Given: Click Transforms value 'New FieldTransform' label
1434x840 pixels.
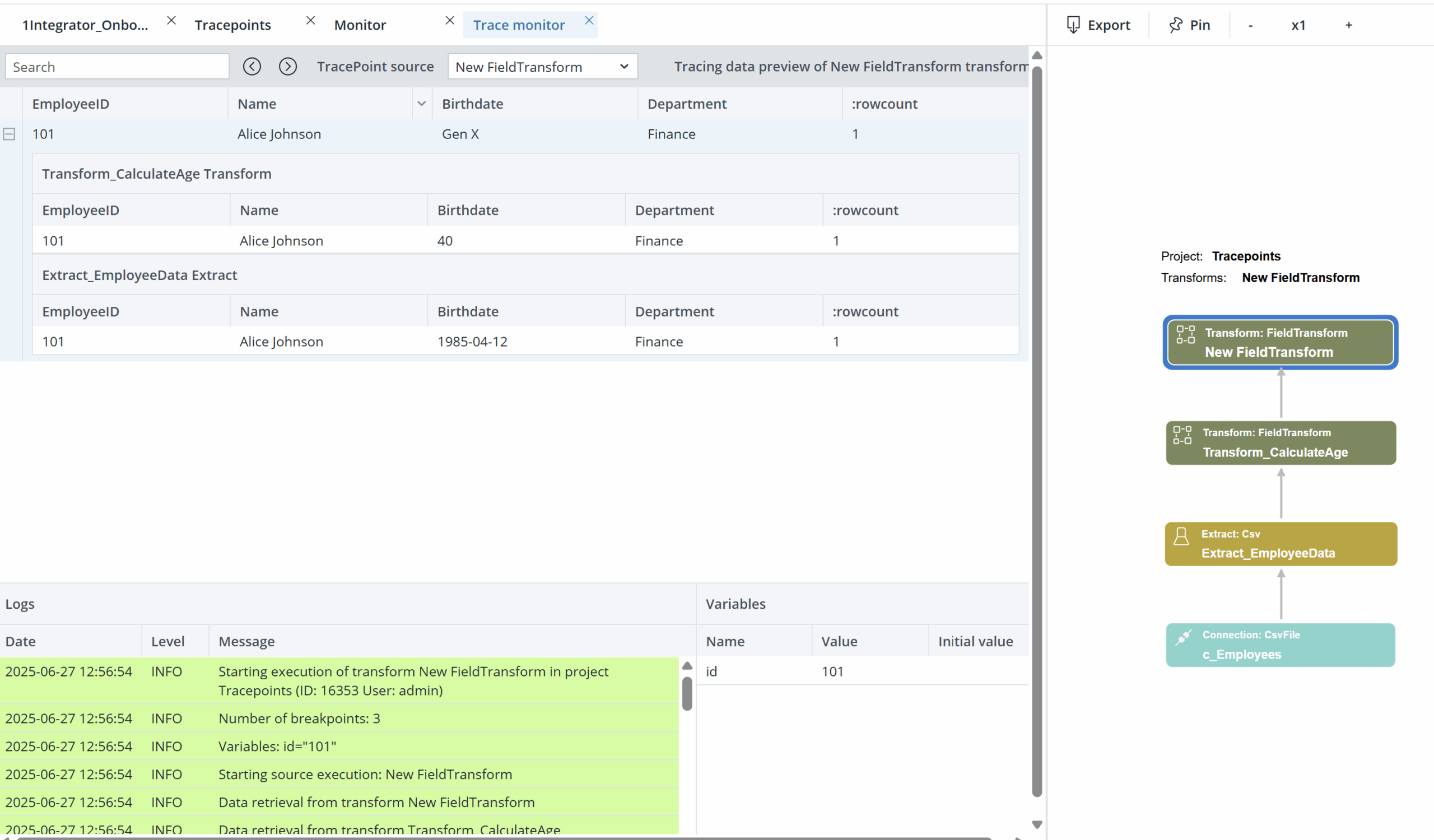Looking at the screenshot, I should pos(1301,278).
